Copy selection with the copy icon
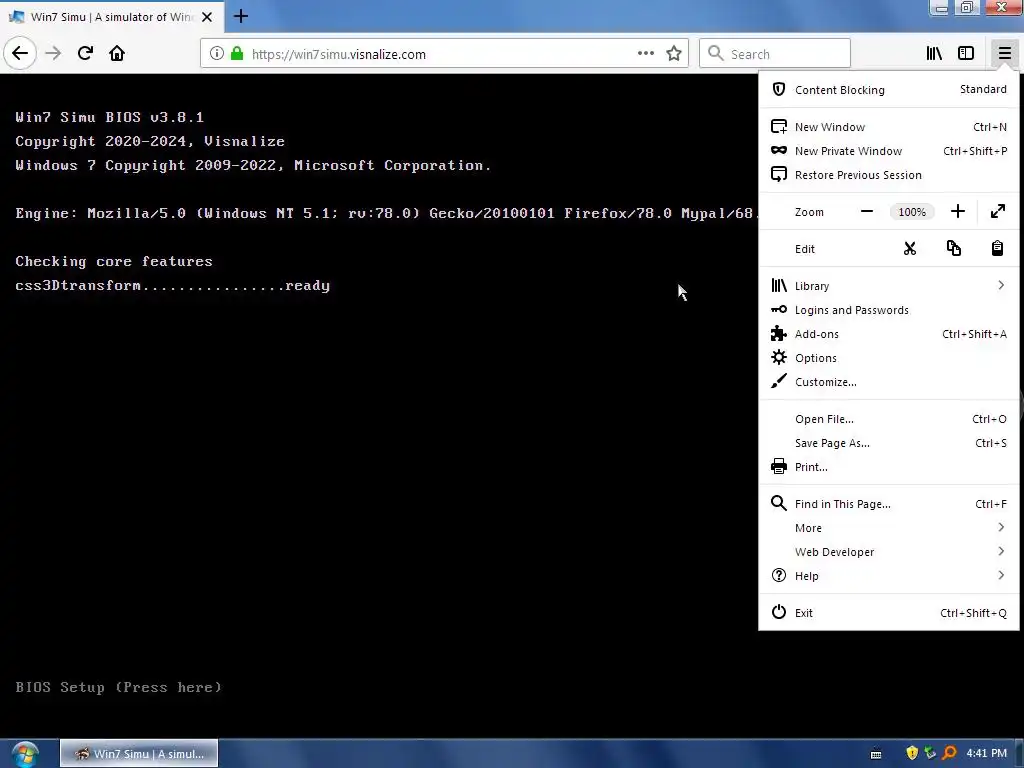The width and height of the screenshot is (1024, 768). click(x=953, y=249)
